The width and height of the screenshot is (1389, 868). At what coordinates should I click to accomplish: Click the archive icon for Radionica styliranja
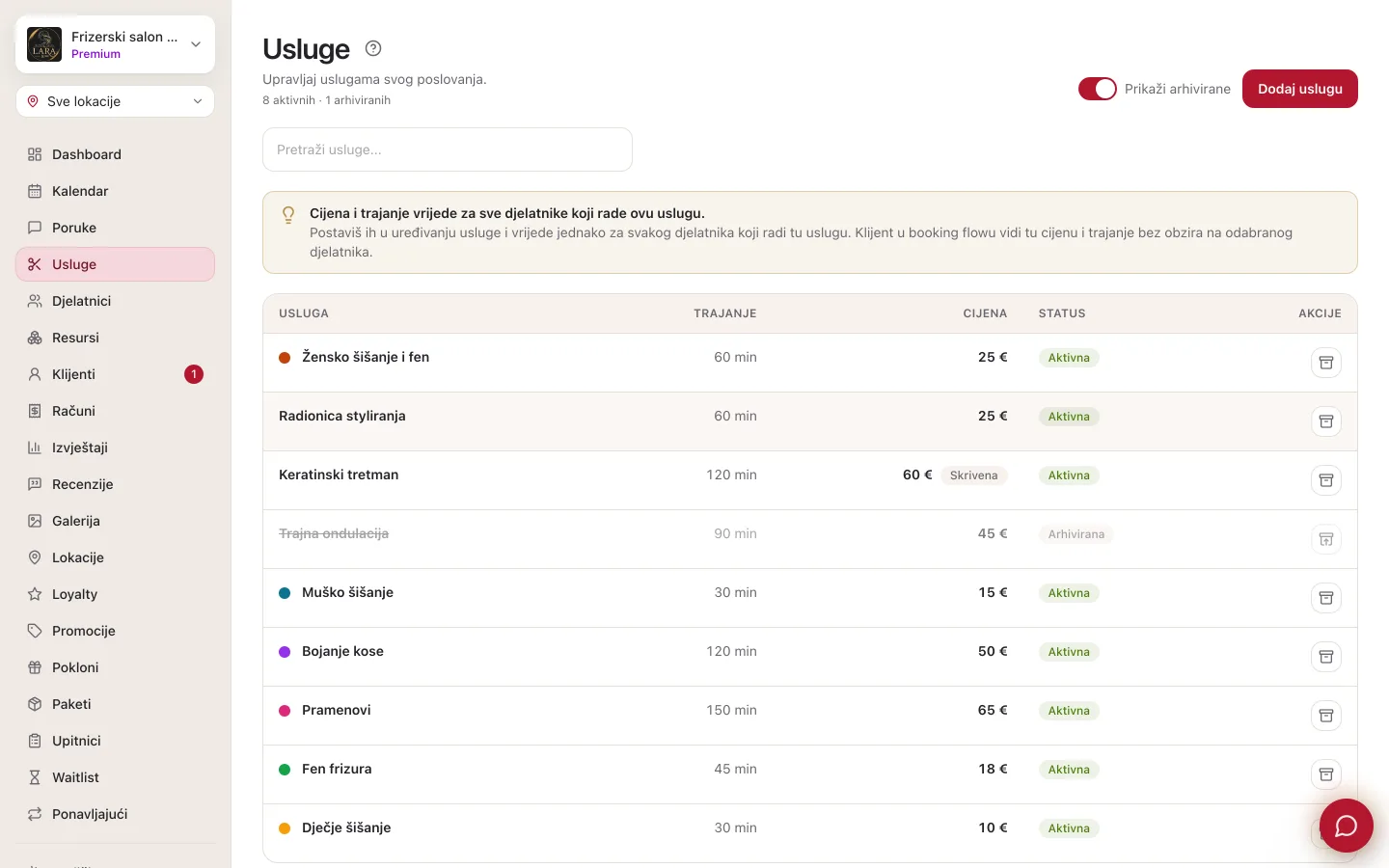click(x=1326, y=421)
